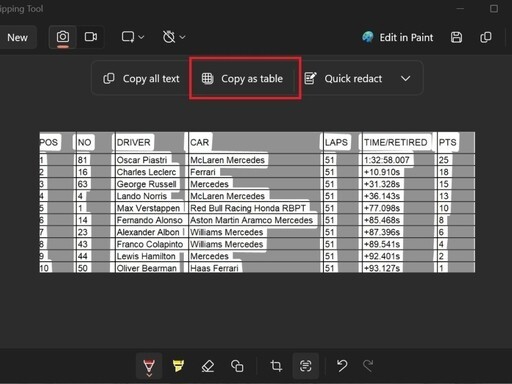
Task: Select 'Red Bull Racing Honda RBPT' text
Action: pos(248,208)
